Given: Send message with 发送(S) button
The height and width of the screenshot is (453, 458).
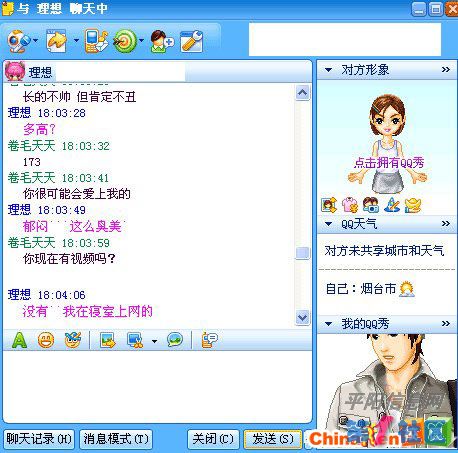Looking at the screenshot, I should [273, 439].
